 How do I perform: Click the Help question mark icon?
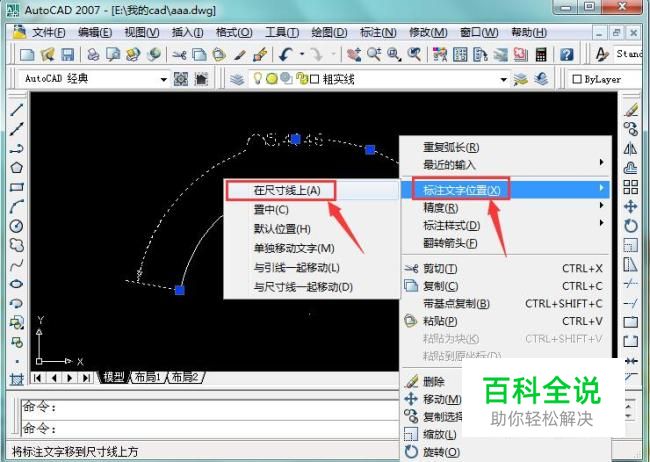[567, 54]
